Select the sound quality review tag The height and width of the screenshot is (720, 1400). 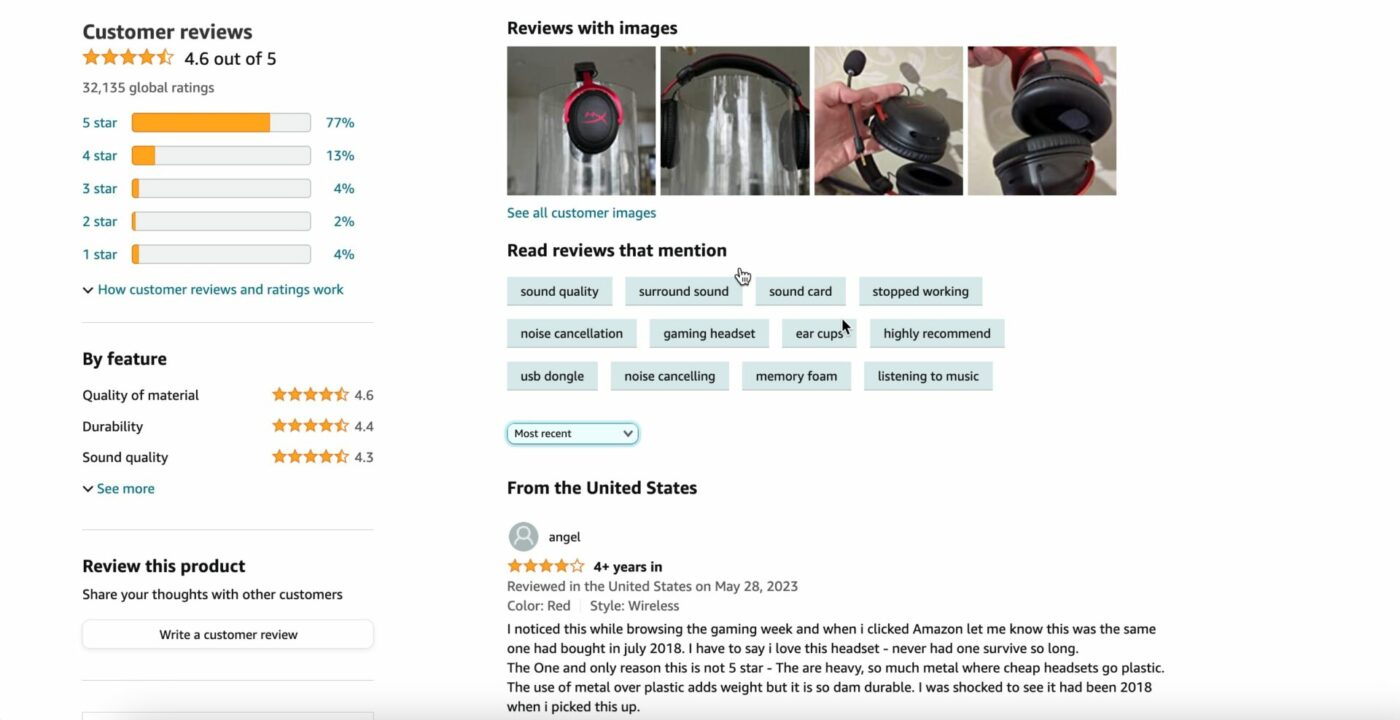pyautogui.click(x=559, y=292)
